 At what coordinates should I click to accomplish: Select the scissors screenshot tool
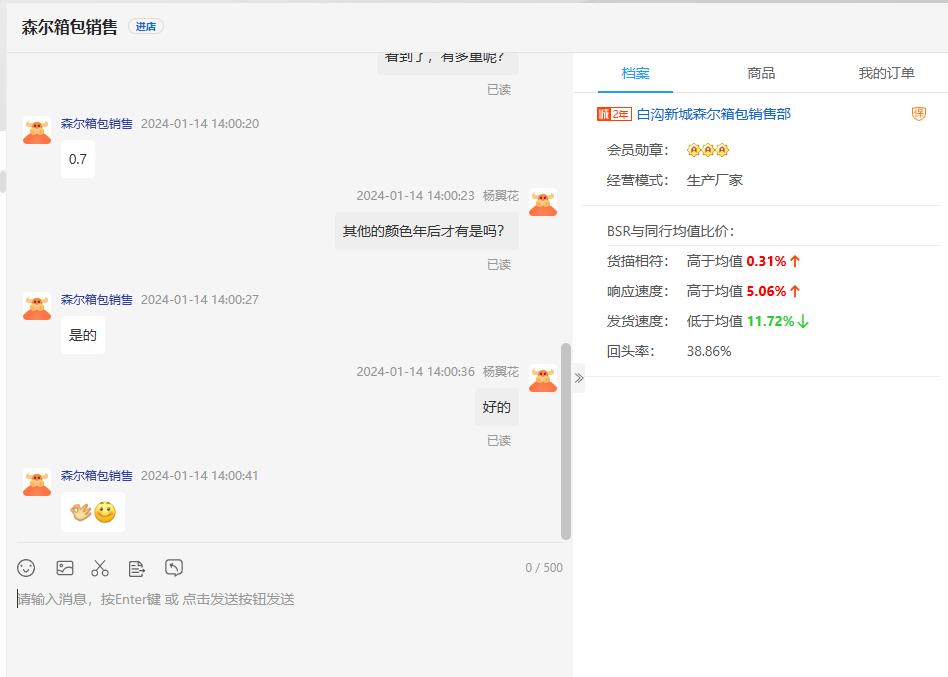tap(100, 568)
